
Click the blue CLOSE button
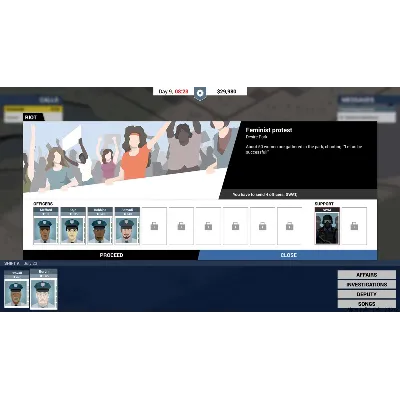pos(289,255)
